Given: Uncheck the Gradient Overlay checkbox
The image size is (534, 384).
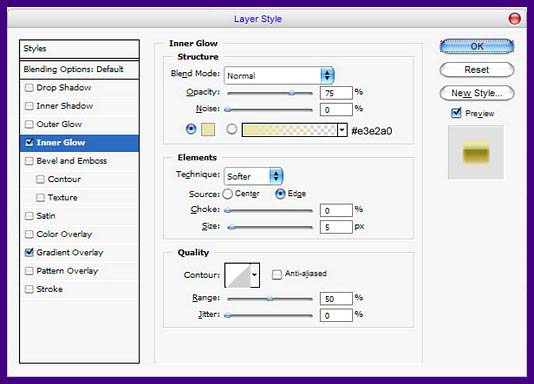Looking at the screenshot, I should (29, 252).
